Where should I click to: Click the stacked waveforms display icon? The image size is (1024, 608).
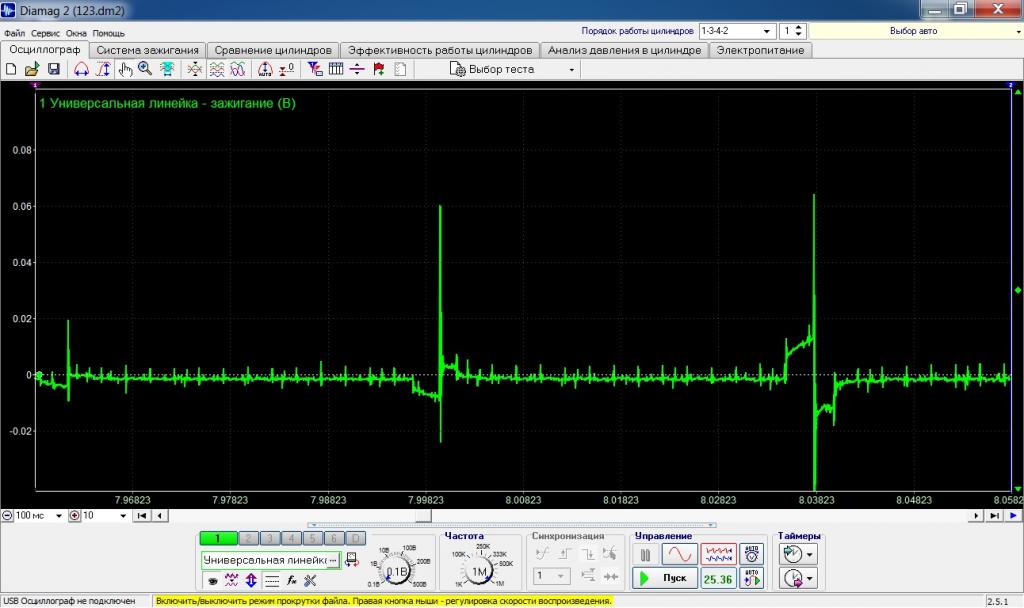217,69
